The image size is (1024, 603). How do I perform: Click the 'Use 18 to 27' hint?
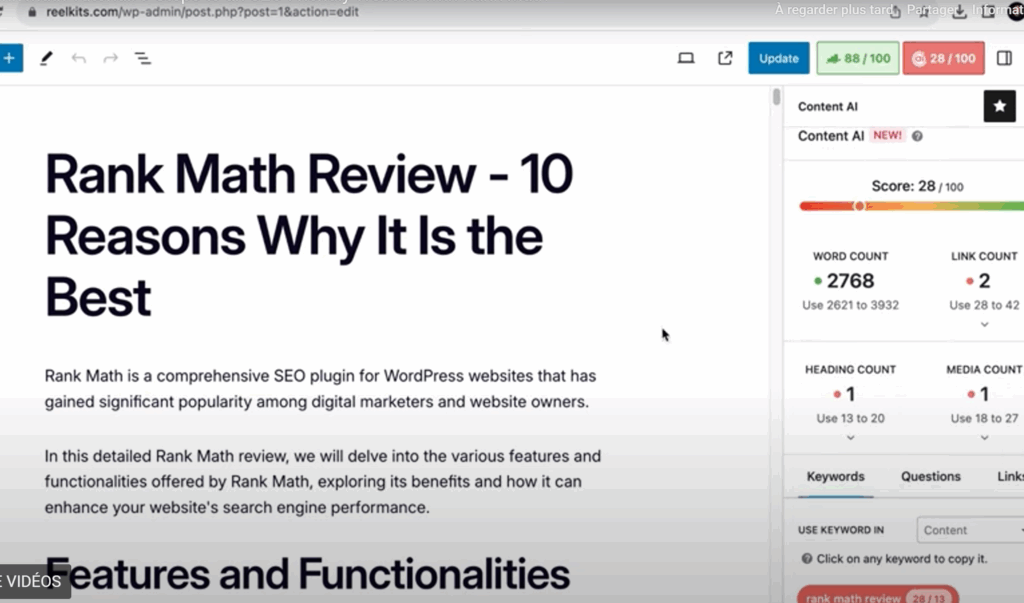984,418
